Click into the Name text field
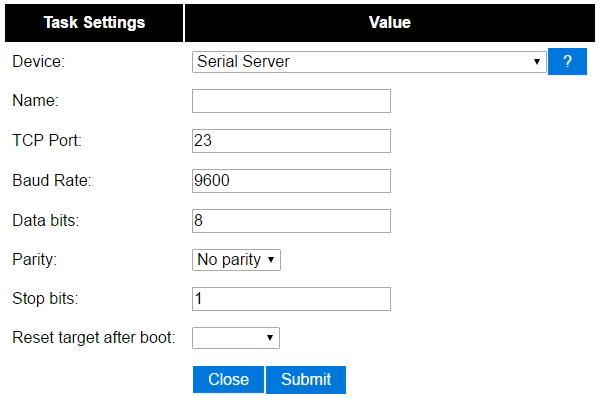This screenshot has height=399, width=598. tap(291, 101)
